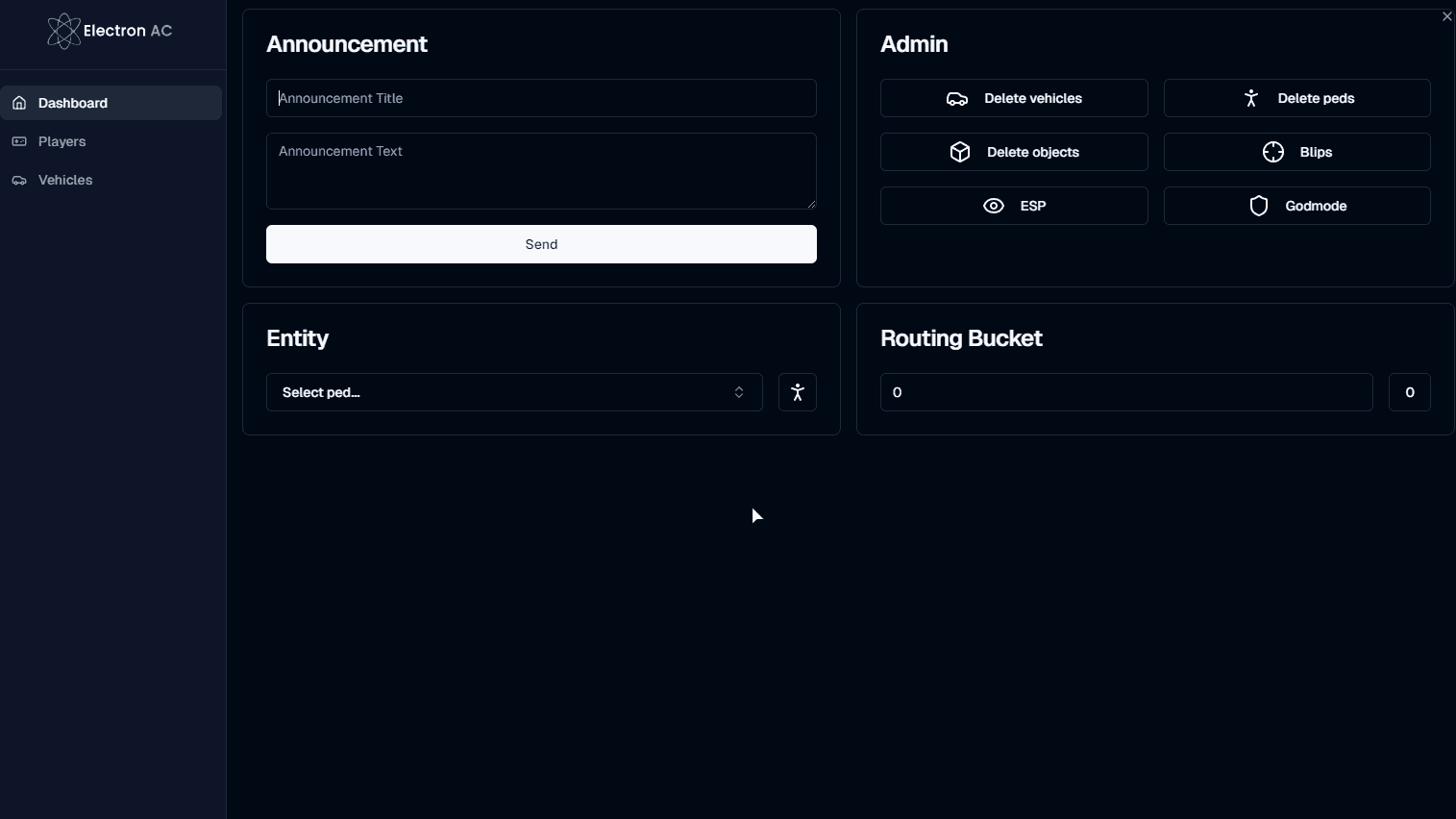This screenshot has width=1456, height=819.
Task: Click the Electron AC atom logo
Action: (x=63, y=31)
